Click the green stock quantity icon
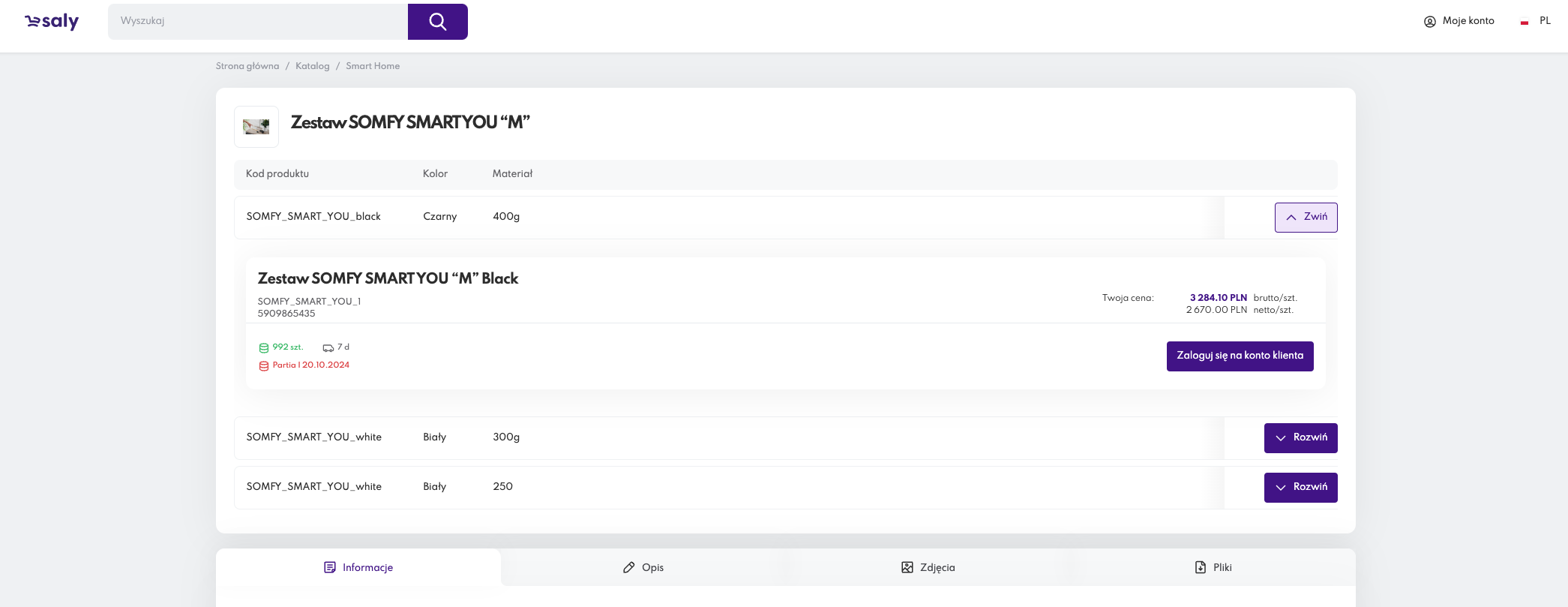This screenshot has height=607, width=1568. tap(264, 348)
